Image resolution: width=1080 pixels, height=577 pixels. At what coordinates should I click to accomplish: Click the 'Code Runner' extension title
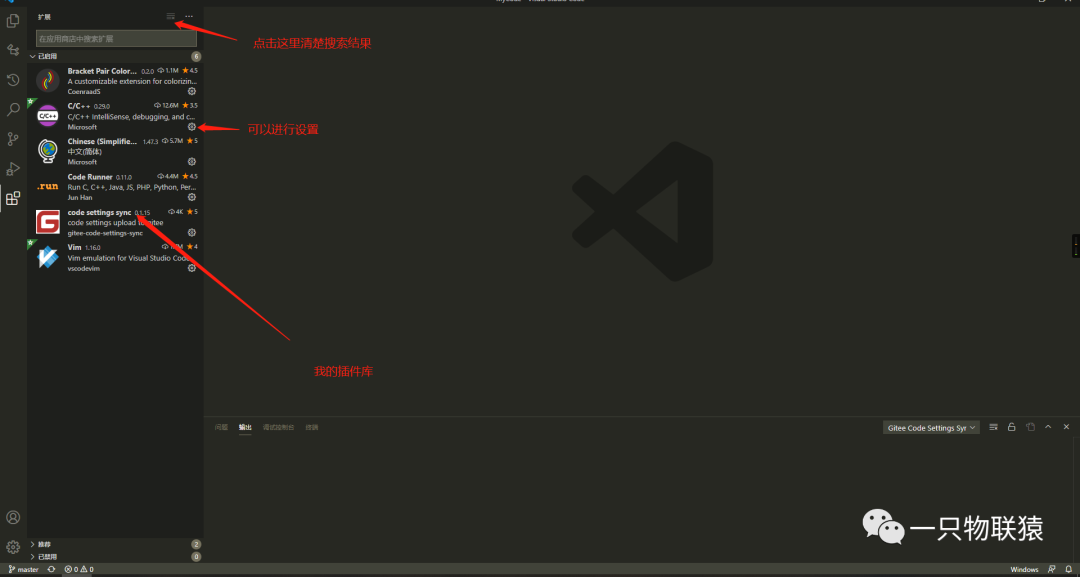(90, 177)
